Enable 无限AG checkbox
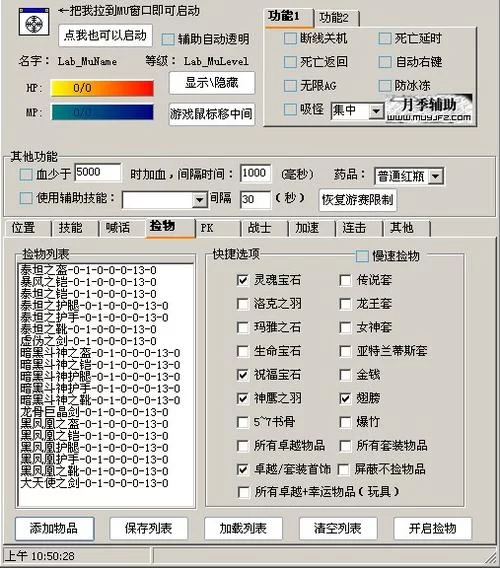500x568 pixels. [290, 86]
